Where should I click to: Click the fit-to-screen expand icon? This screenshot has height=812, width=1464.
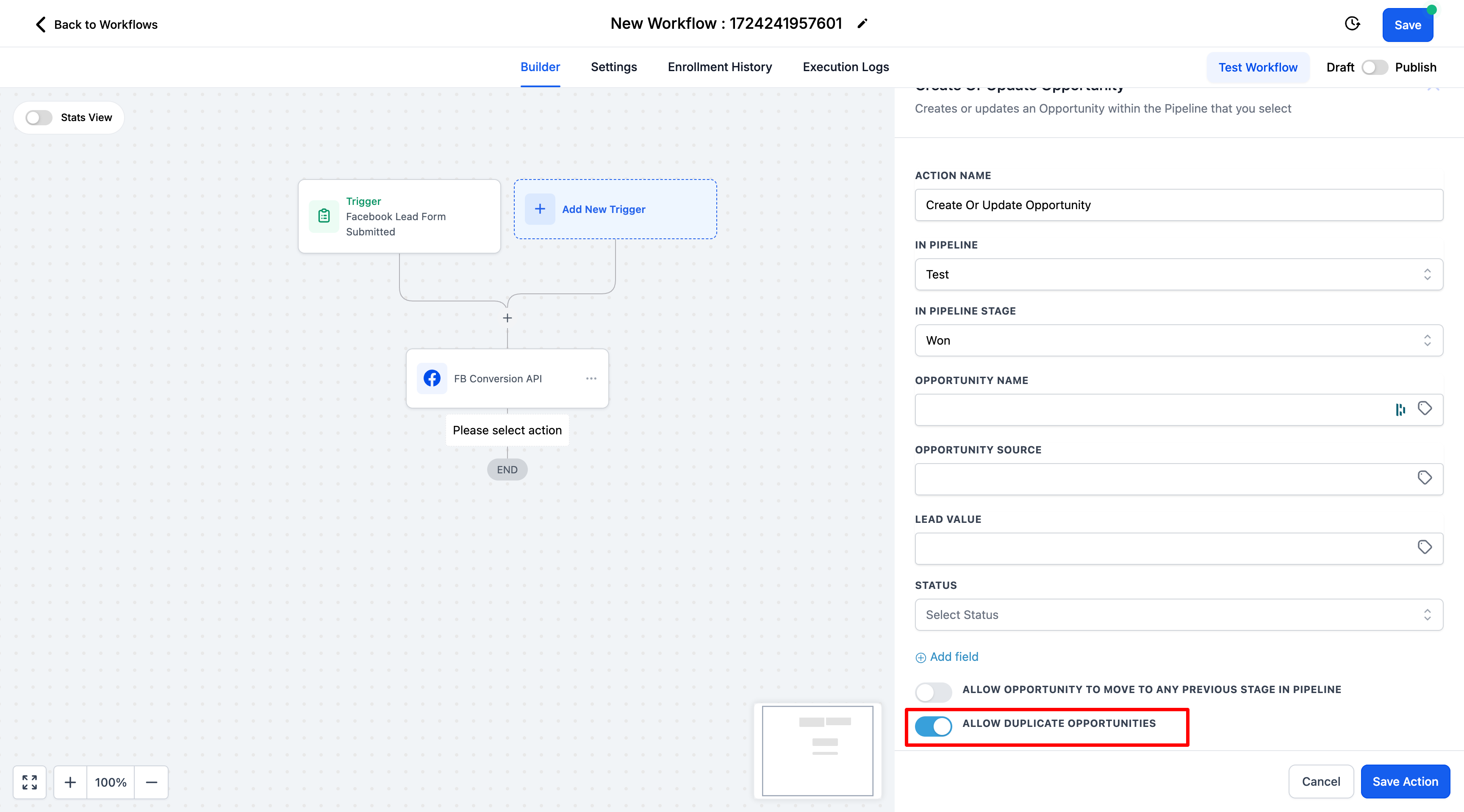pyautogui.click(x=30, y=782)
